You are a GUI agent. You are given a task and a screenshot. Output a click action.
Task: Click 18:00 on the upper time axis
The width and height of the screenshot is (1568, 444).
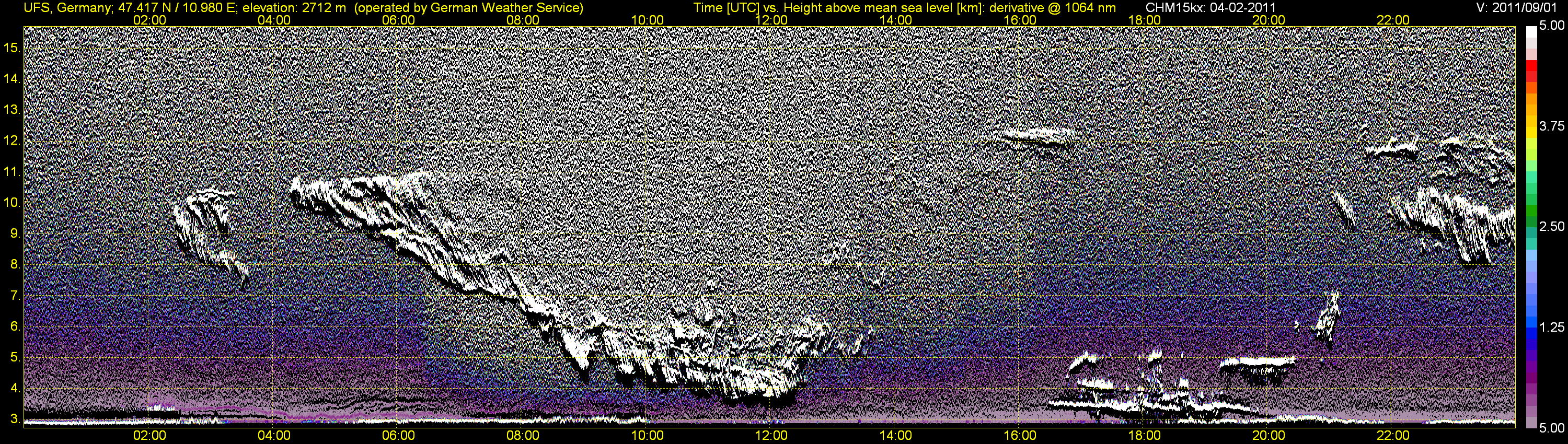pos(1144,20)
